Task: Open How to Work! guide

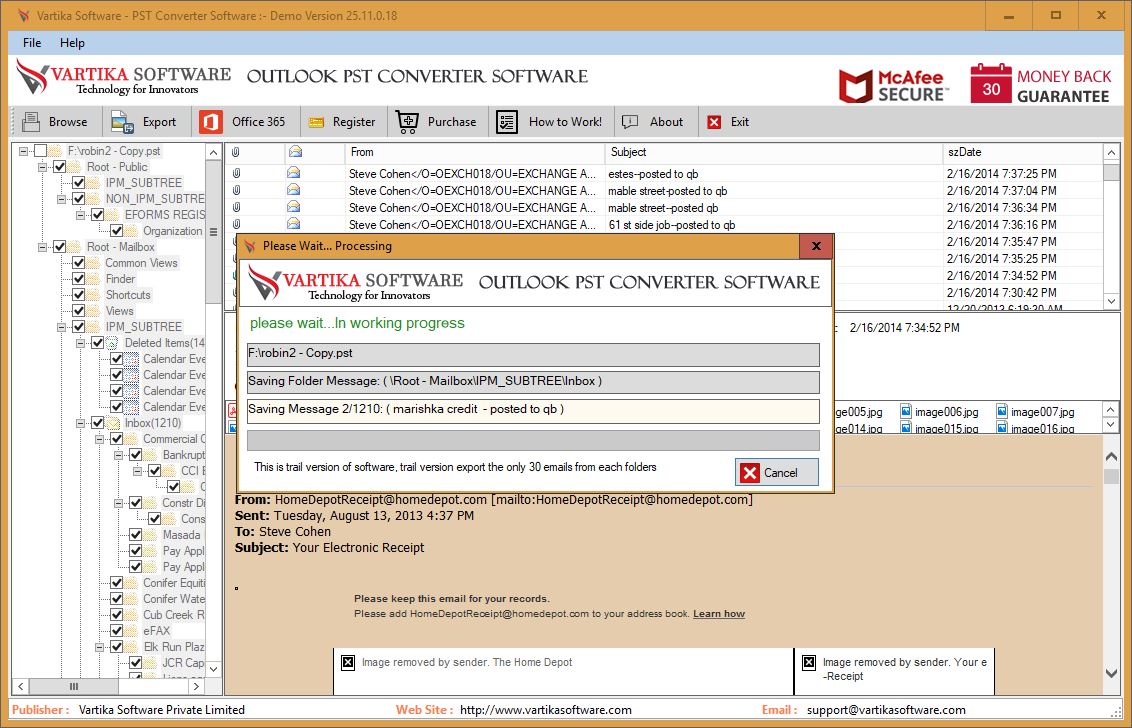Action: point(549,122)
